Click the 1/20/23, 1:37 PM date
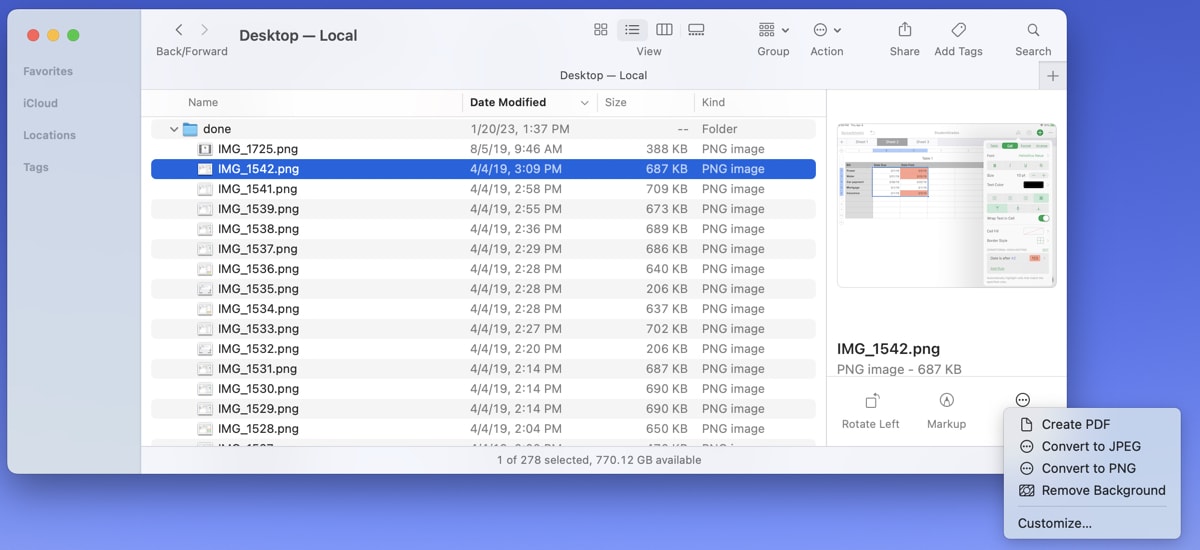 [x=520, y=129]
